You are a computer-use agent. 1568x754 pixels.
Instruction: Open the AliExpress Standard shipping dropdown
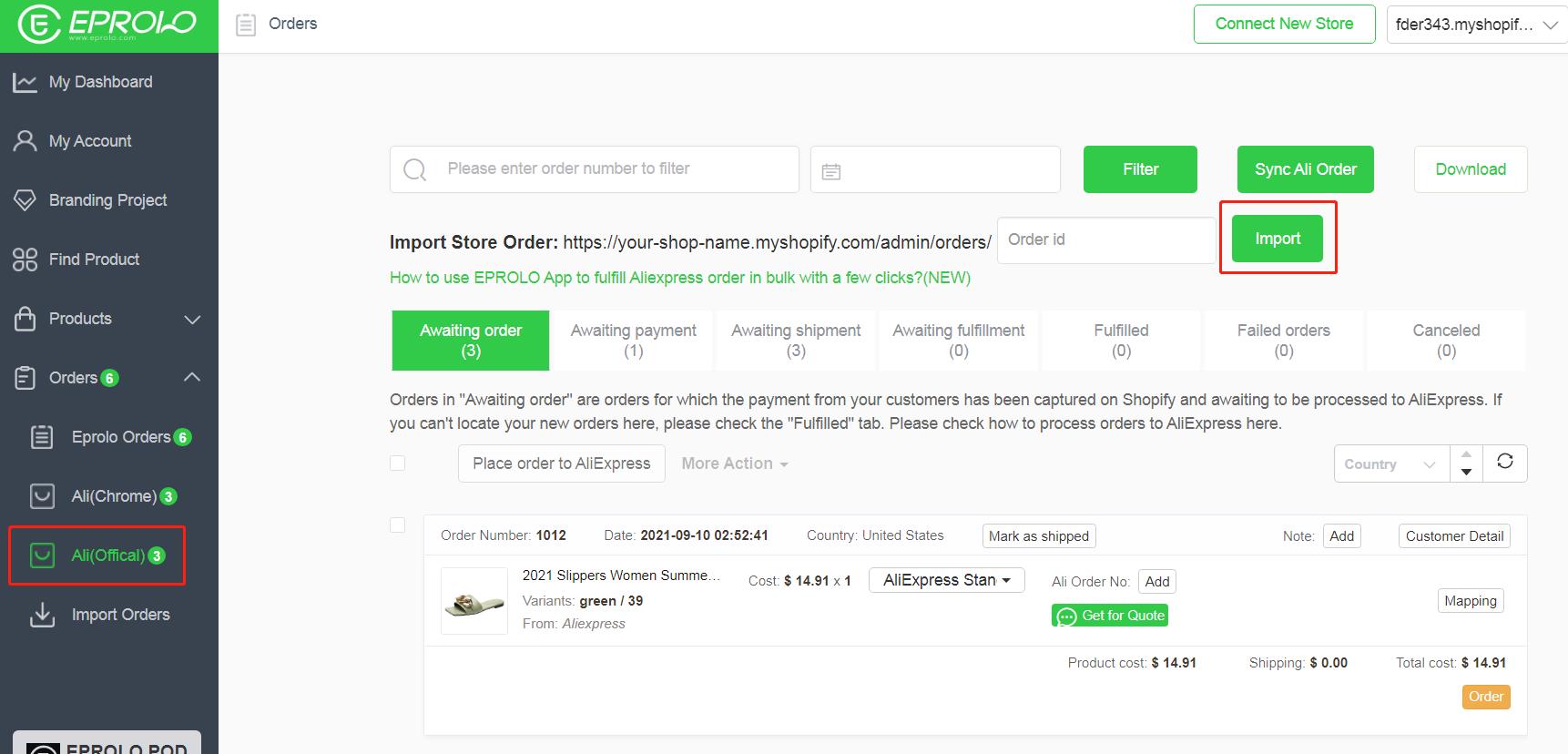tap(946, 580)
